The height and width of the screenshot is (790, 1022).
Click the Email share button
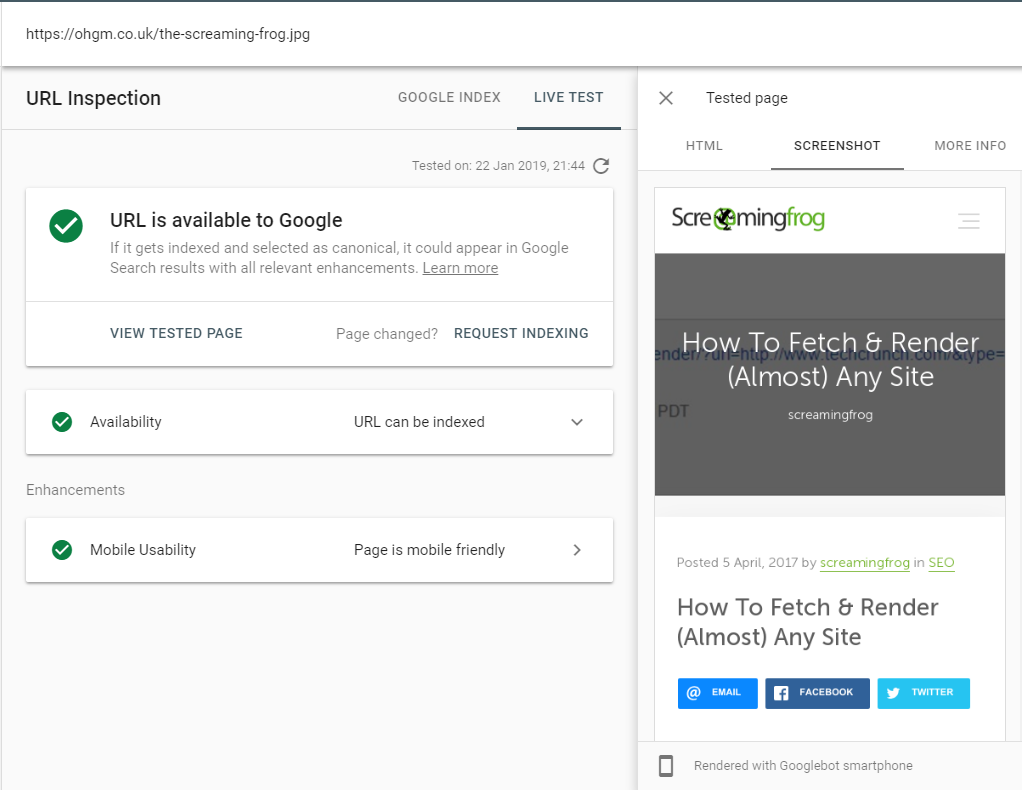point(718,693)
